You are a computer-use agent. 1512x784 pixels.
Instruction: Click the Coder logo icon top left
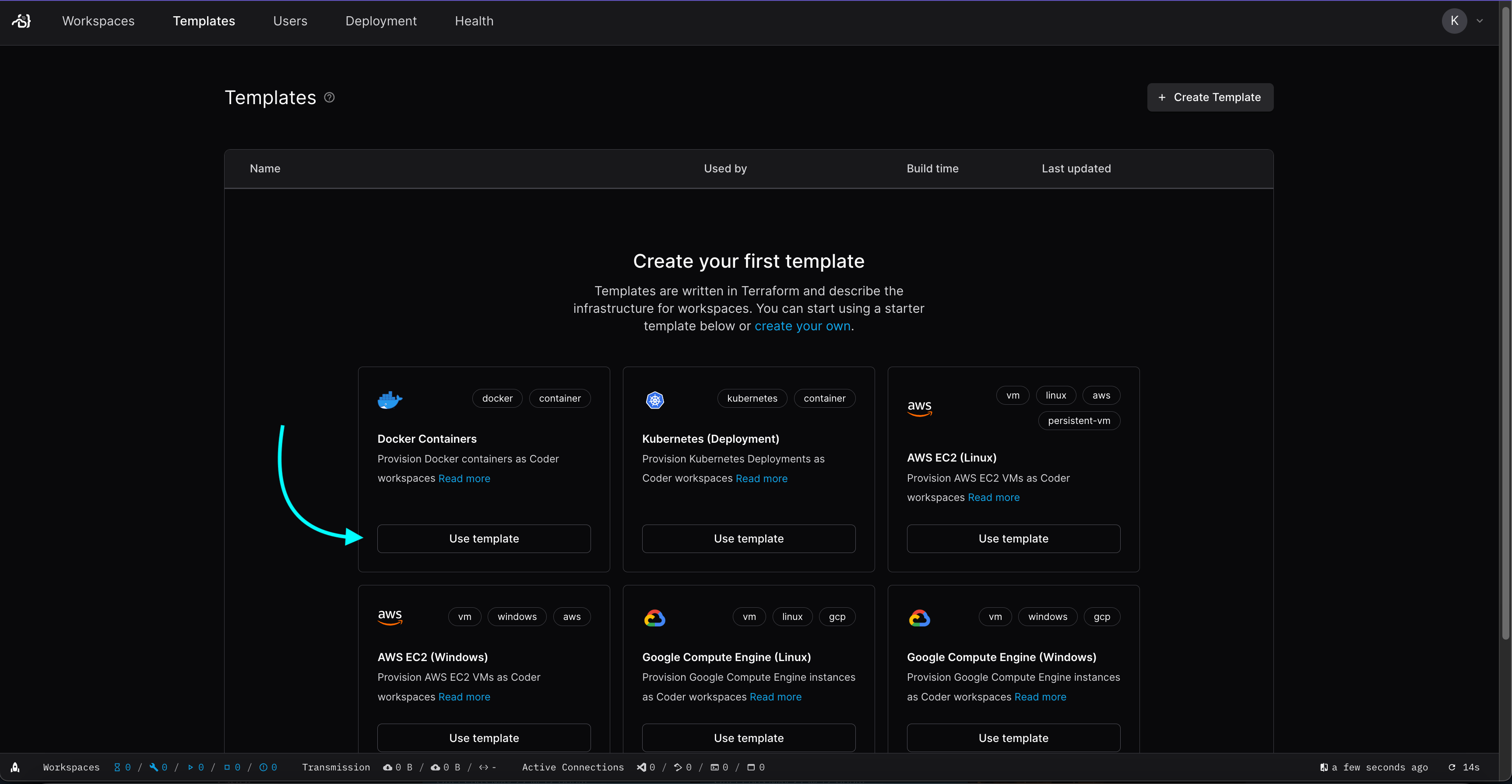[x=21, y=21]
